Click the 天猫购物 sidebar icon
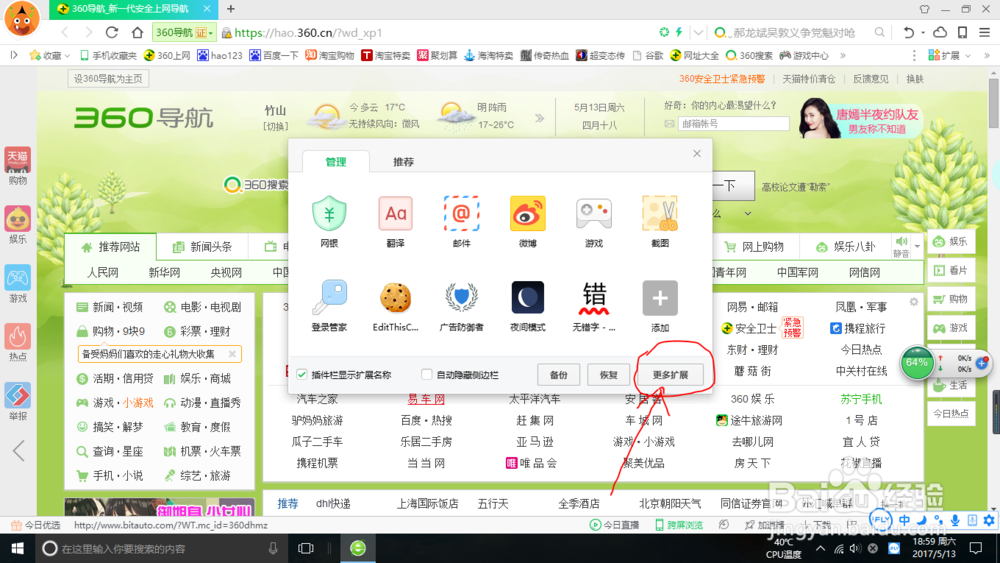This screenshot has width=1000, height=563. (x=18, y=166)
